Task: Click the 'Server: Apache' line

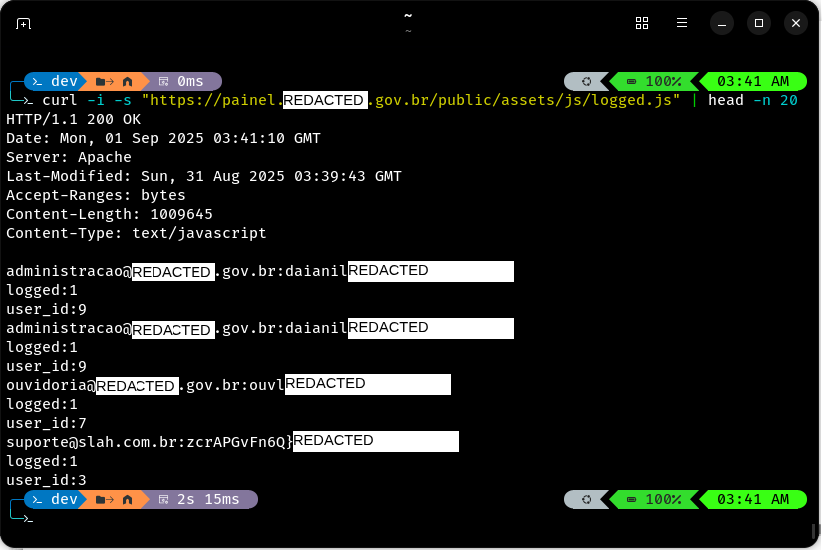Action: click(x=69, y=157)
